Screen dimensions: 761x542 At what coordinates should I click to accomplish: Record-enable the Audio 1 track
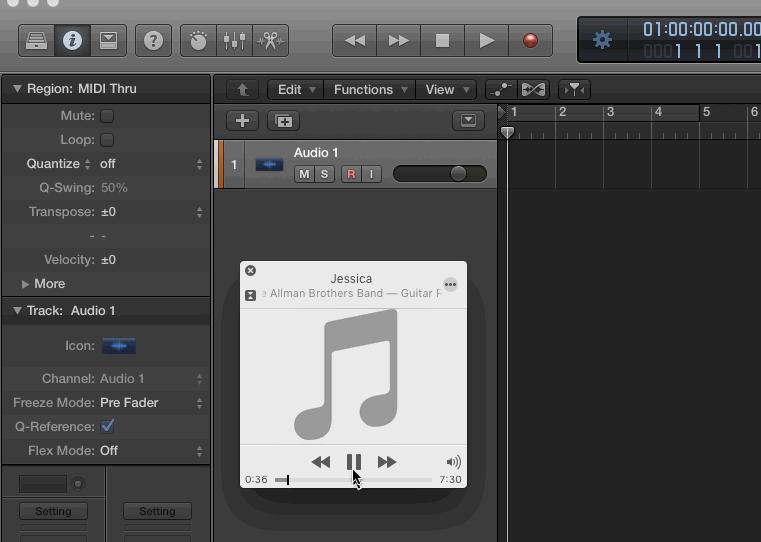tap(351, 174)
